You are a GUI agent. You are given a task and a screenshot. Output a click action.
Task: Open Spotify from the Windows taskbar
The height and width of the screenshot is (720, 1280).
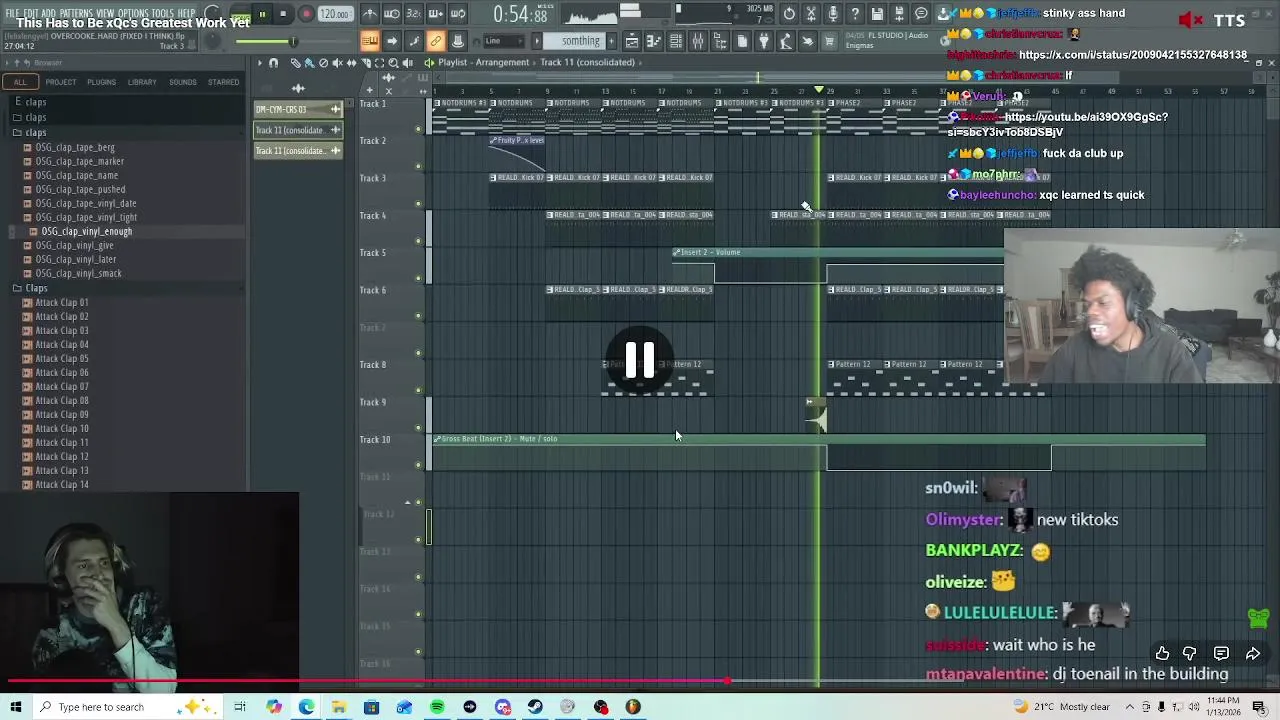tap(437, 707)
